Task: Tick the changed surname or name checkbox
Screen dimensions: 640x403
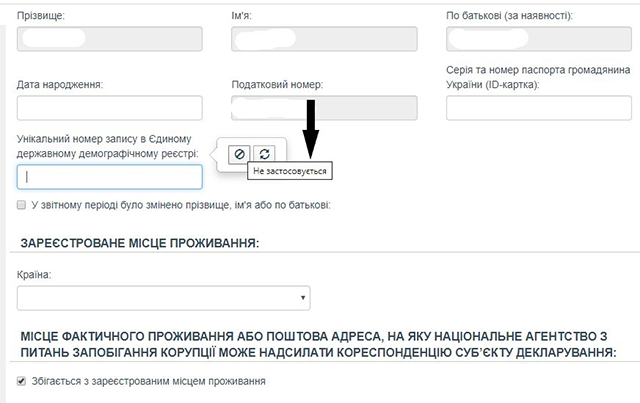Action: tap(22, 205)
